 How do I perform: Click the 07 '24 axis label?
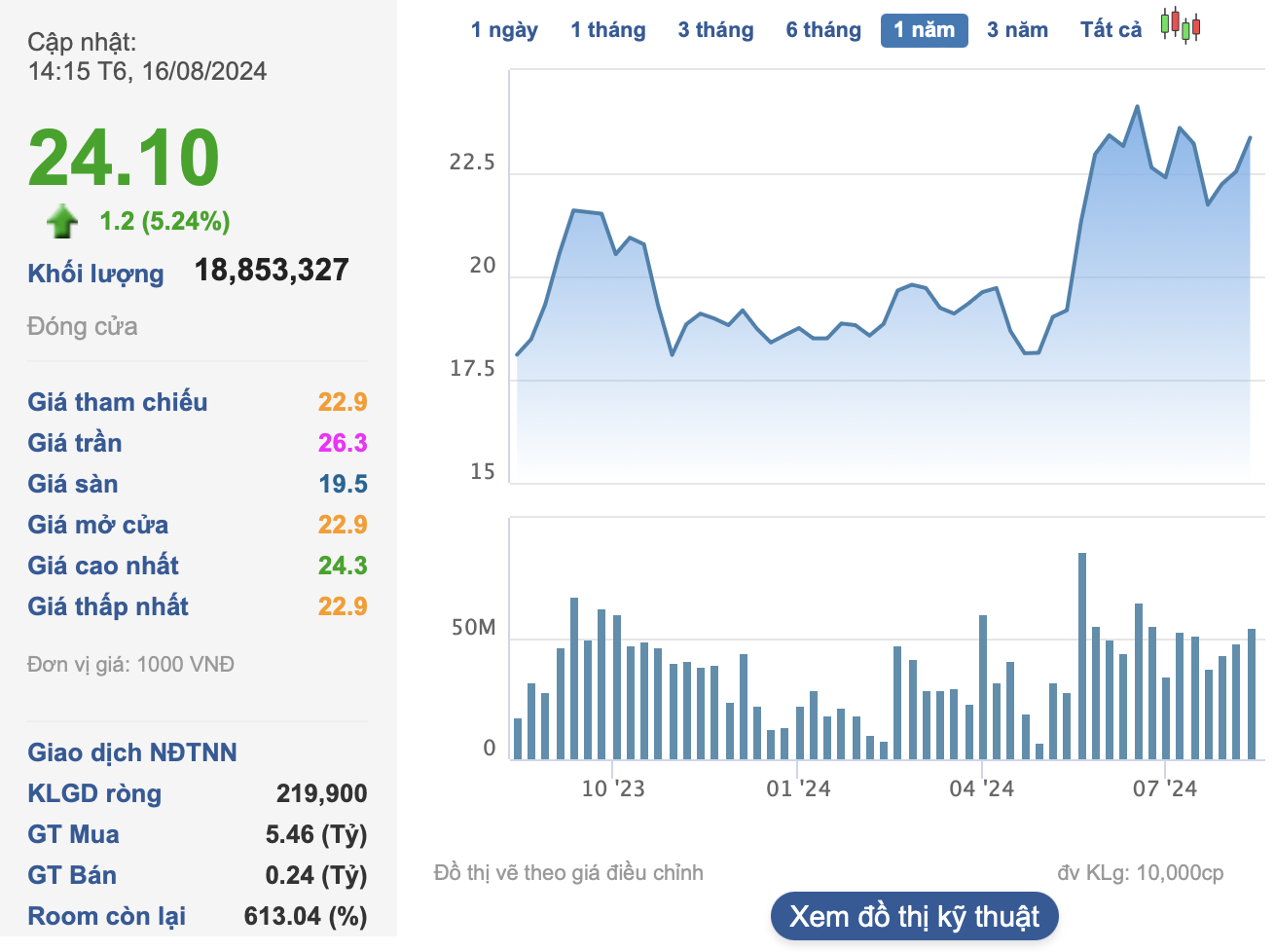pos(1164,788)
